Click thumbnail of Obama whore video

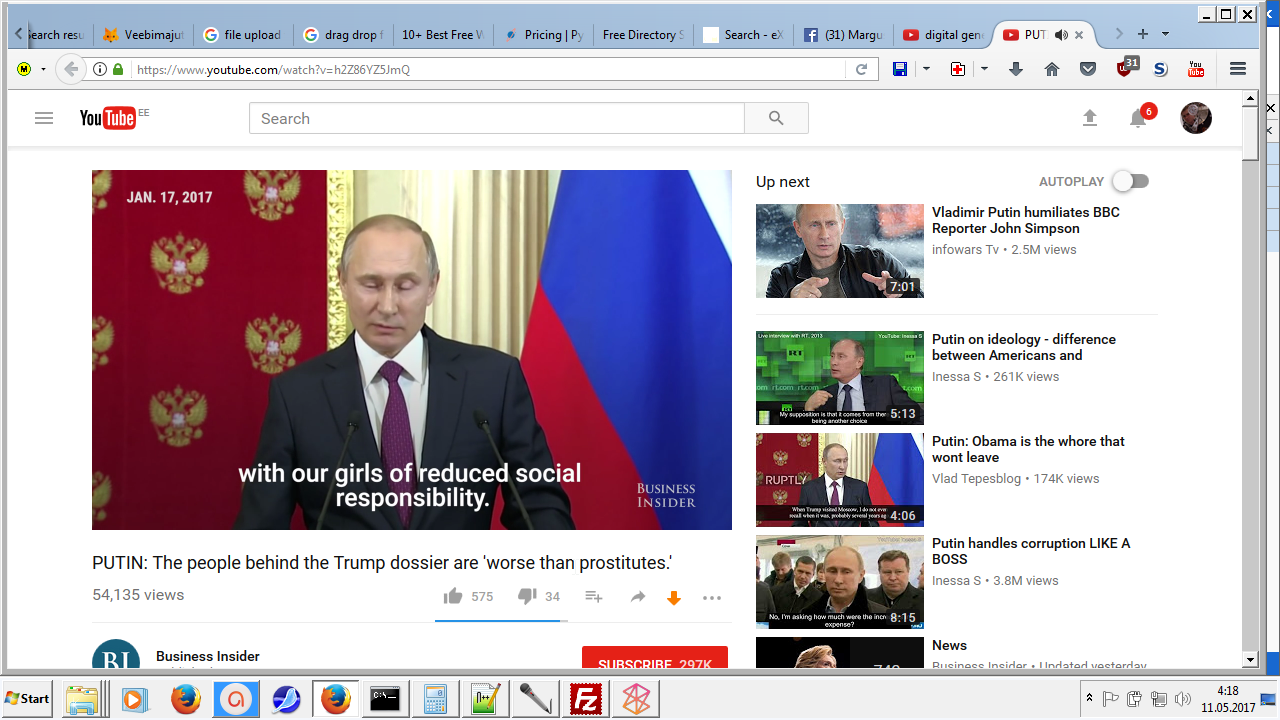[x=840, y=480]
